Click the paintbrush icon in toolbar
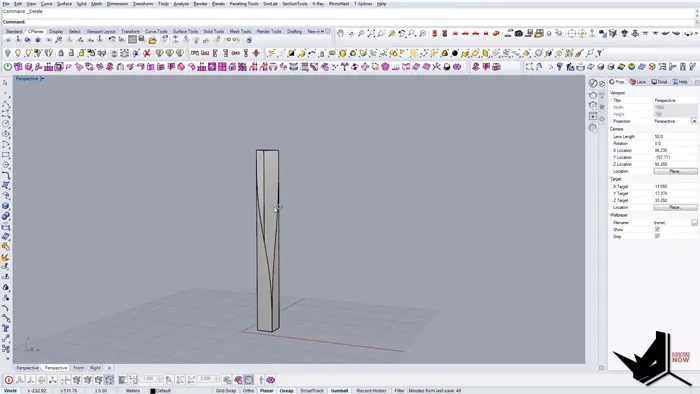Viewport: 700px width, 394px height. [579, 53]
